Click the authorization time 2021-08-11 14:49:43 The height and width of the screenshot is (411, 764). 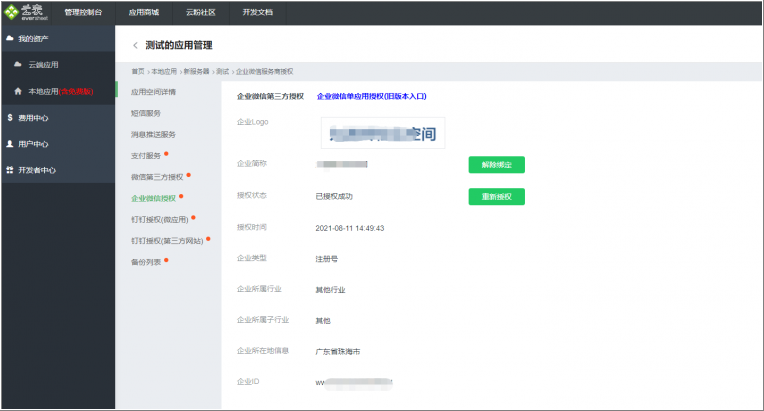point(350,228)
